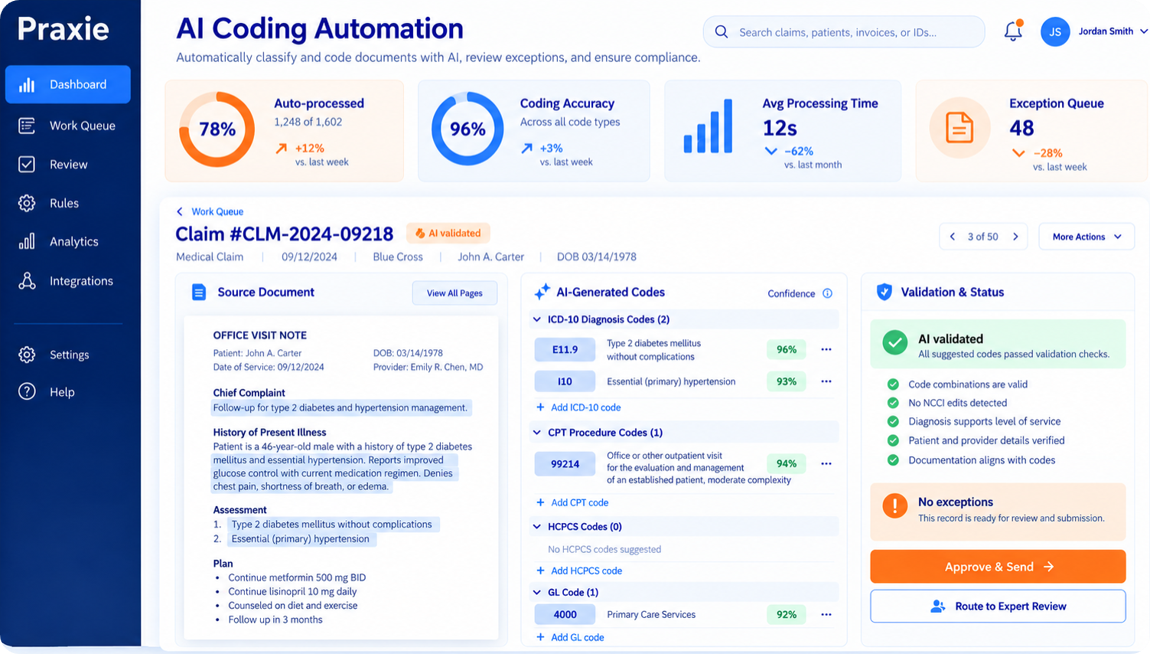Click Documentation aligns with codes checkmark
The width and height of the screenshot is (1150, 654).
pyautogui.click(x=893, y=460)
